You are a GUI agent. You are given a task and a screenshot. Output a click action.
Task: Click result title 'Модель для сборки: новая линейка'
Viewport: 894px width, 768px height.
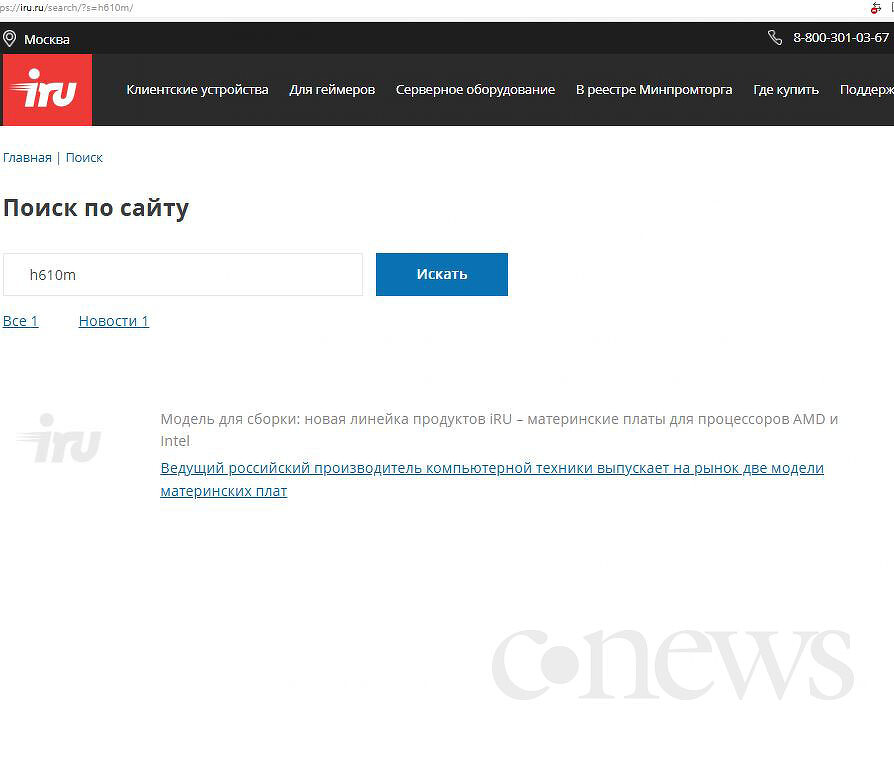coord(499,430)
